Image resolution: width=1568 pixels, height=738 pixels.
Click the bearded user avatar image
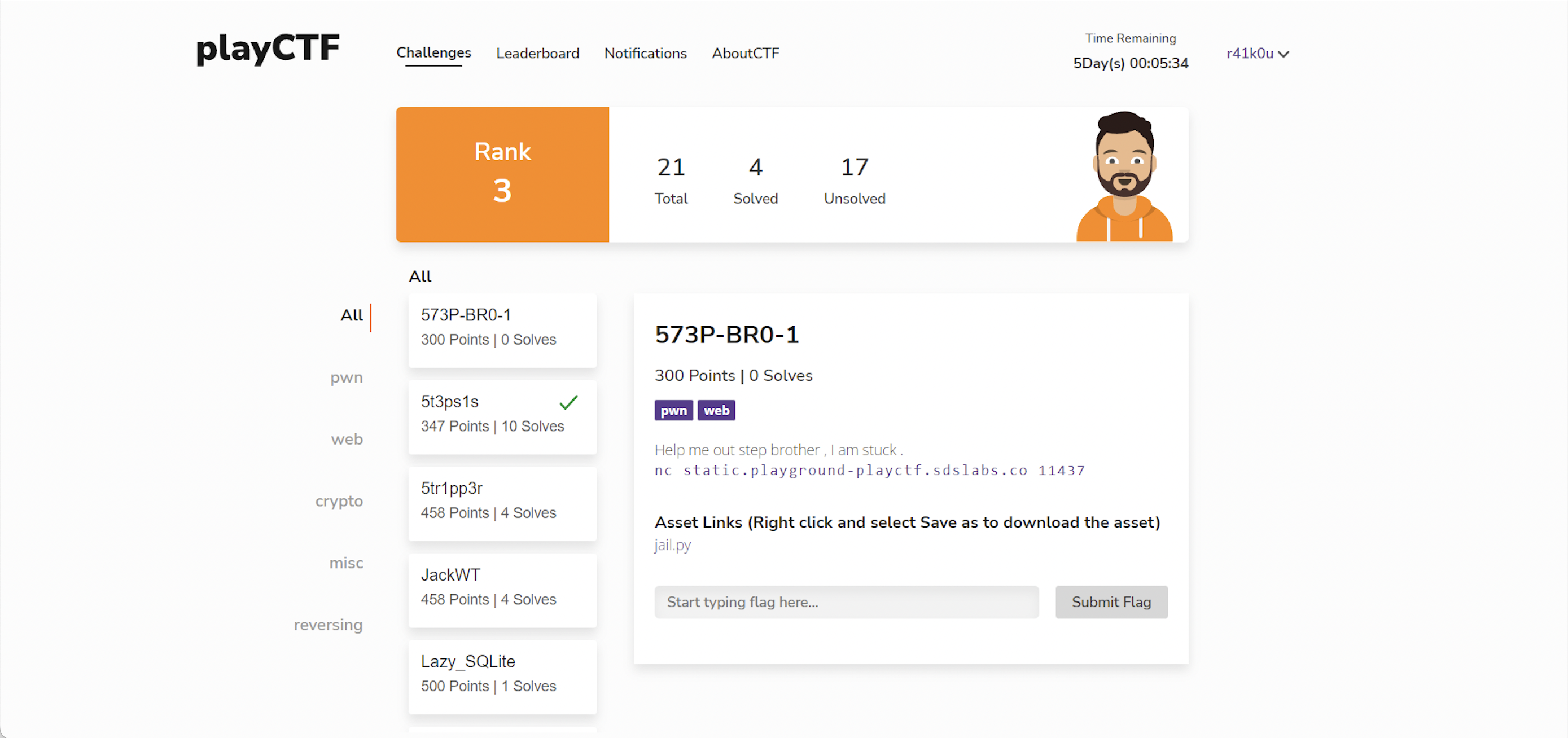(1124, 177)
